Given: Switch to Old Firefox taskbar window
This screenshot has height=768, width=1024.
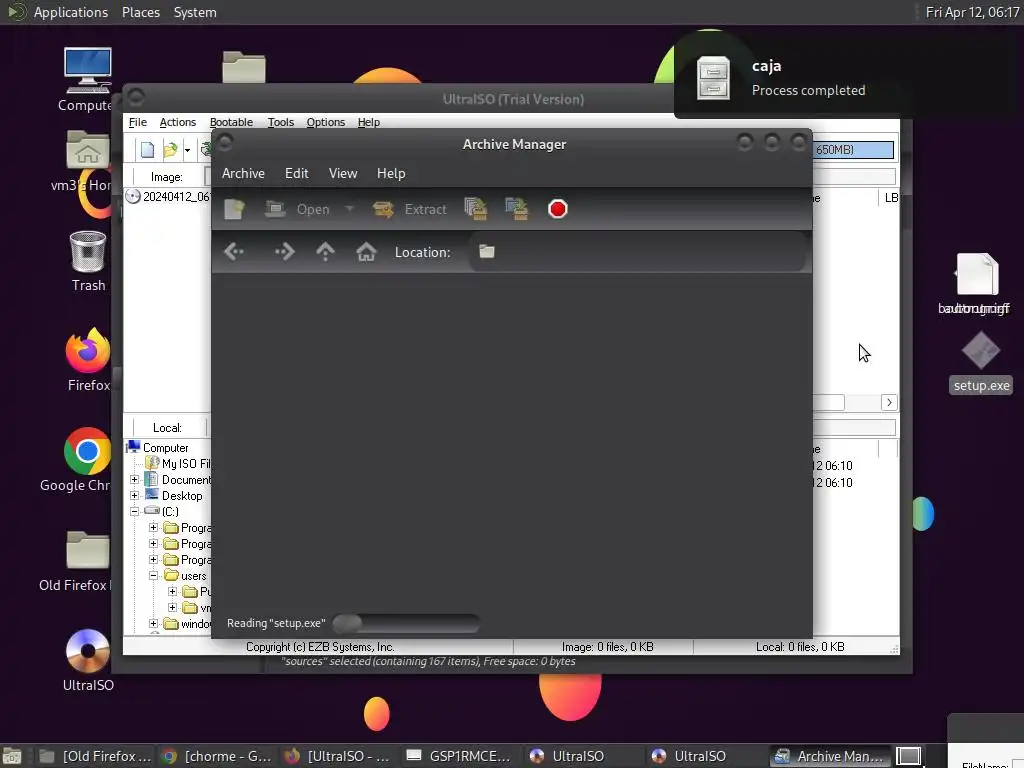Looking at the screenshot, I should 95,756.
